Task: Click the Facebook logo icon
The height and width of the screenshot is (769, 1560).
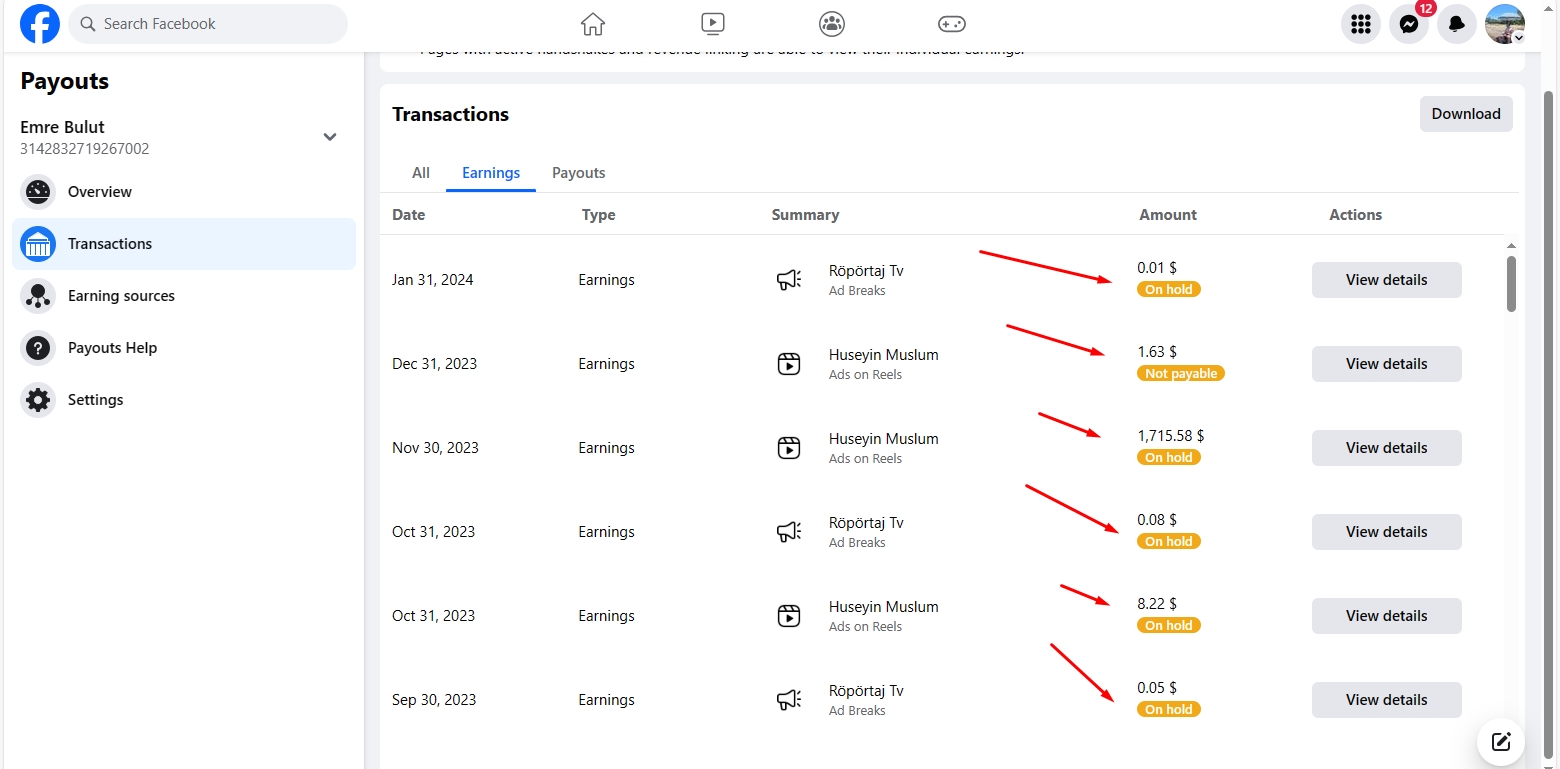Action: pos(40,24)
